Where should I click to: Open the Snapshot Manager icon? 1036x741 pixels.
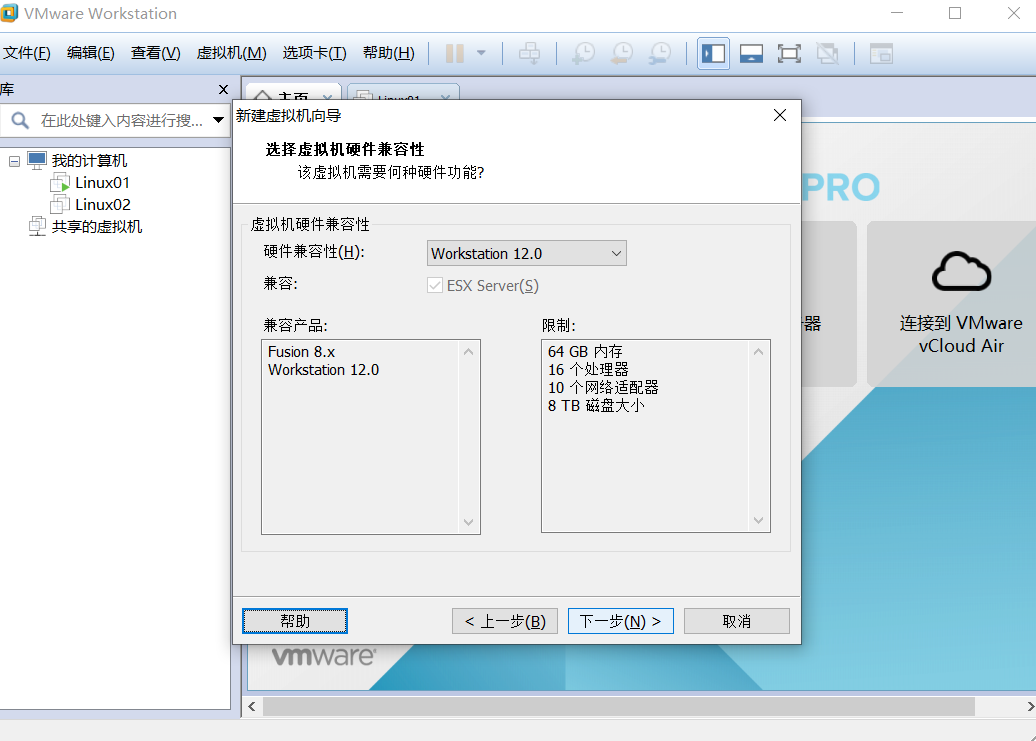click(660, 54)
